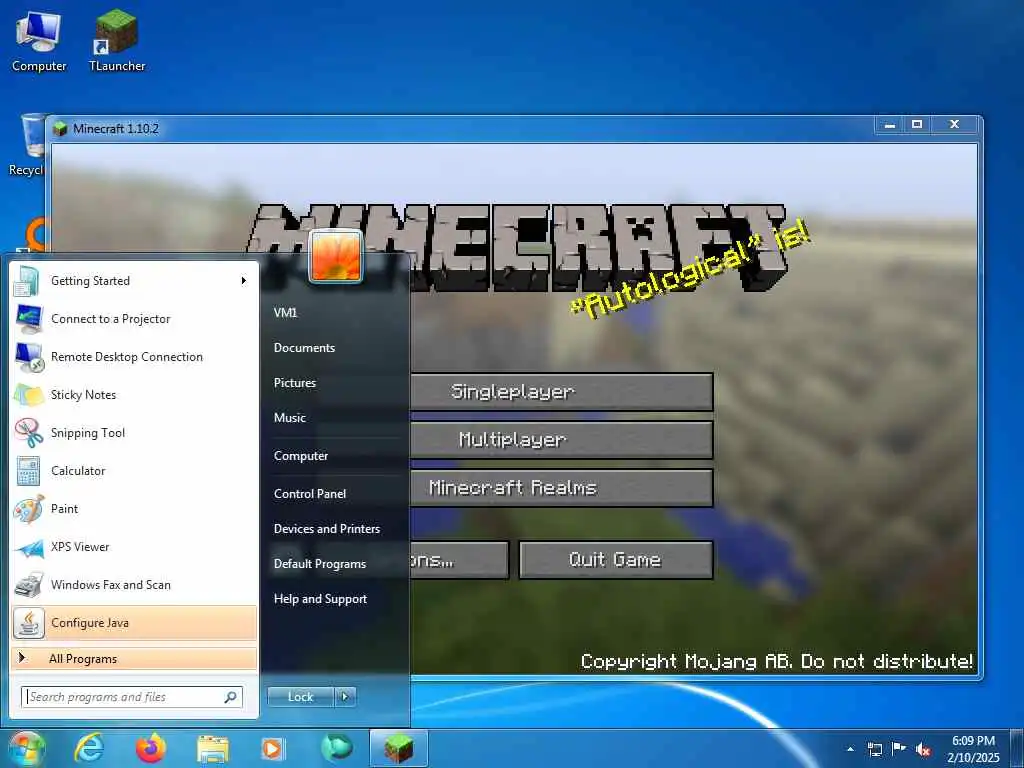The height and width of the screenshot is (768, 1024).
Task: Click the Windows Fax and Scan icon
Action: pyautogui.click(x=28, y=585)
